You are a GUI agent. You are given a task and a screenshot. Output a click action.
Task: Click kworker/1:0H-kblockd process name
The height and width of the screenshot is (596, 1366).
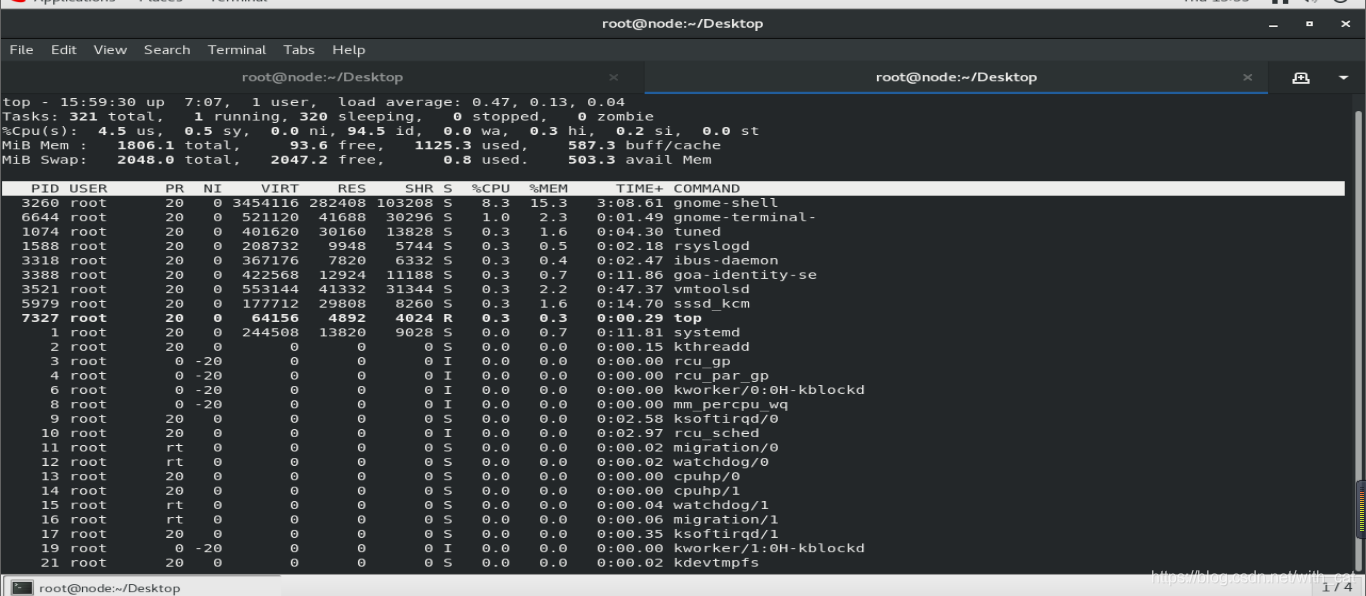pos(769,548)
